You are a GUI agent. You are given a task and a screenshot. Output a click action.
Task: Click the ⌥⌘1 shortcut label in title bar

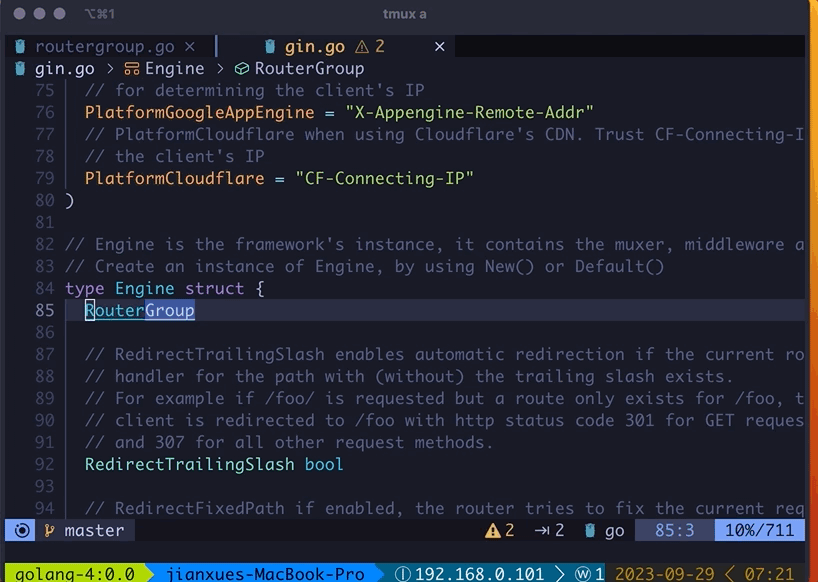point(99,14)
